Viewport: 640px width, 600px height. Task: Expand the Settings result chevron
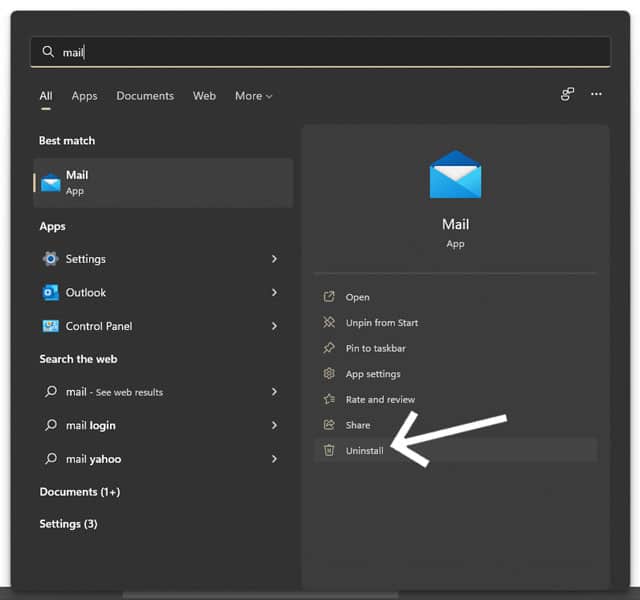click(x=274, y=259)
